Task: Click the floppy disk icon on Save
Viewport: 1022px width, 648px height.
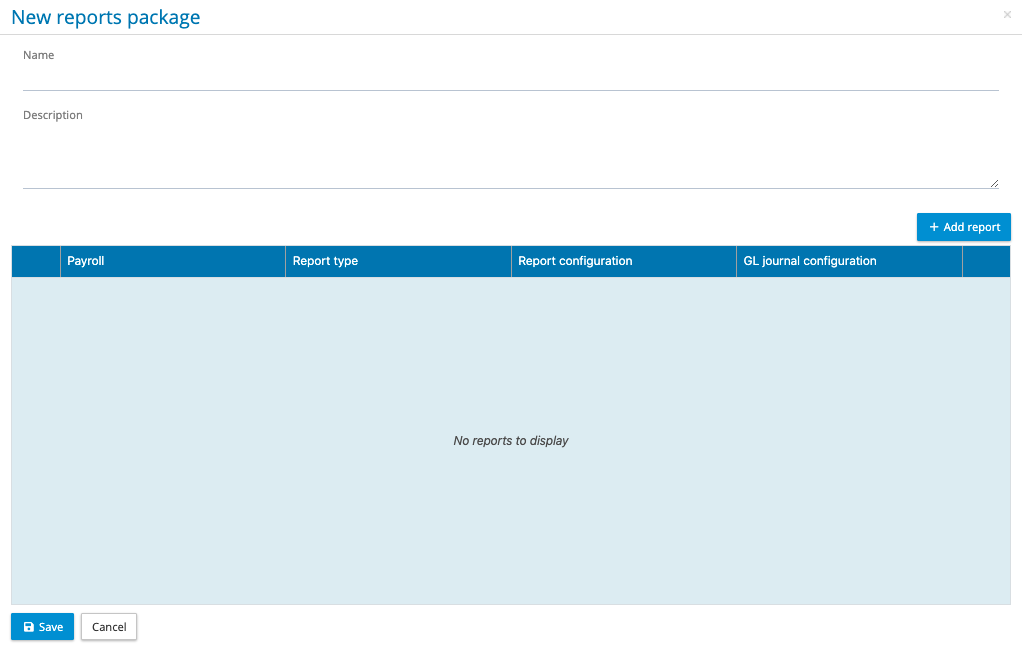Action: tap(28, 627)
